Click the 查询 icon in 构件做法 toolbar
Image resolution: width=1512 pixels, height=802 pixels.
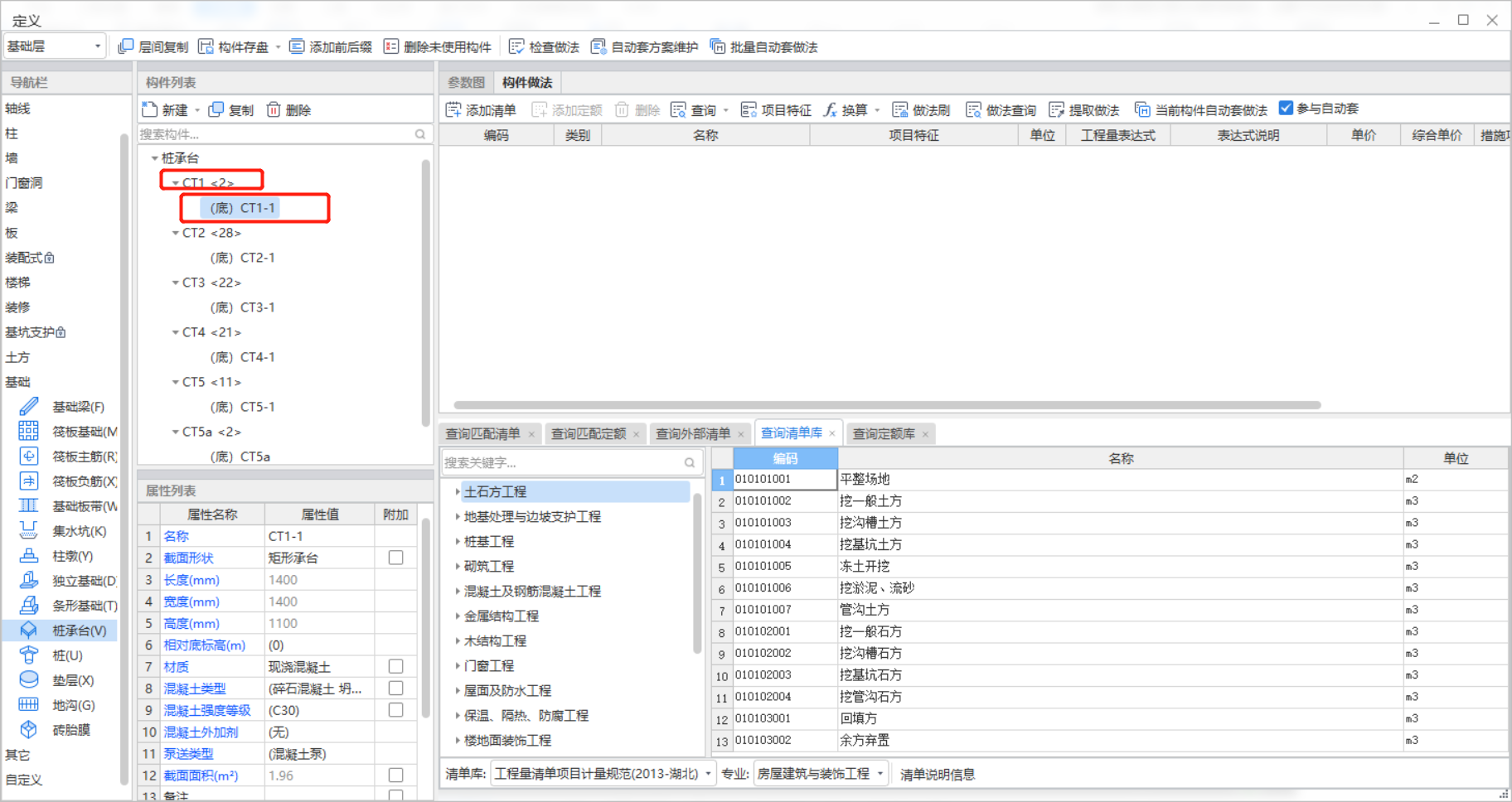coord(679,109)
